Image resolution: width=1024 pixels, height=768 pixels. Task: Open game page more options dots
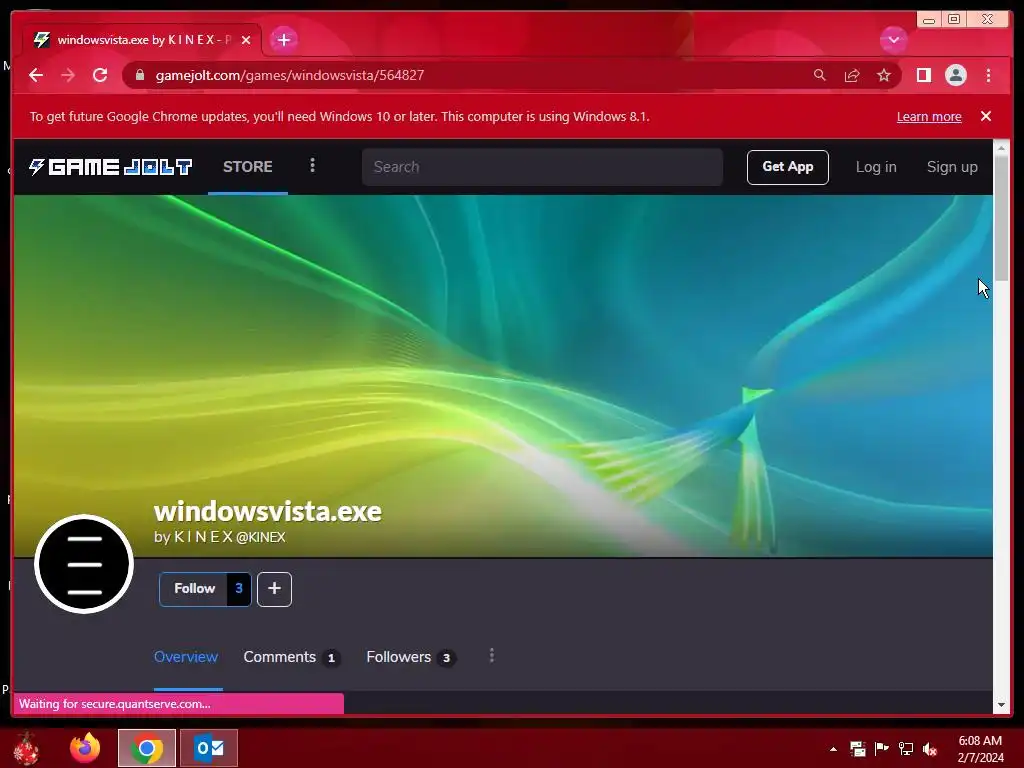click(492, 656)
